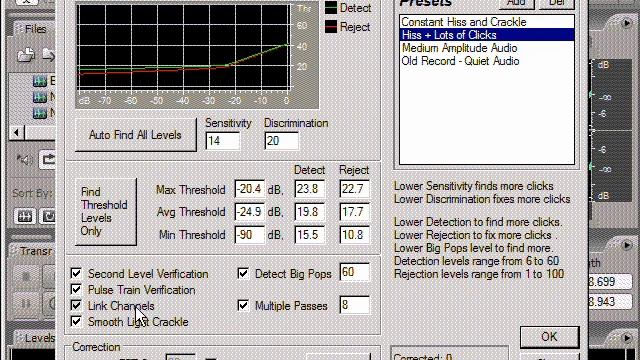
Task: Click Max Threshold dB field -20.4
Action: (249, 189)
